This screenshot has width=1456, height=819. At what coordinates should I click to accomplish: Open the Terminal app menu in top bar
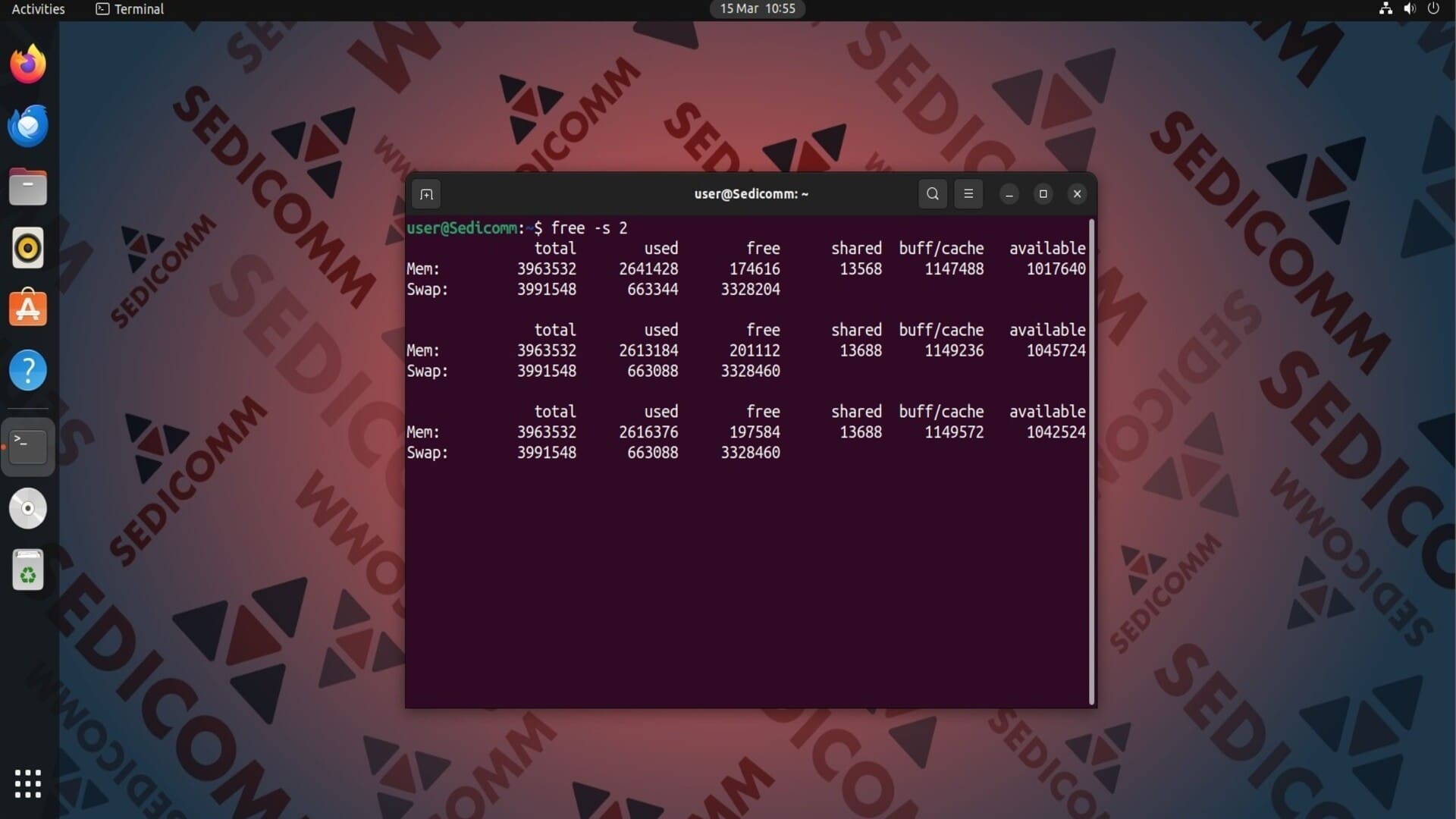point(130,9)
